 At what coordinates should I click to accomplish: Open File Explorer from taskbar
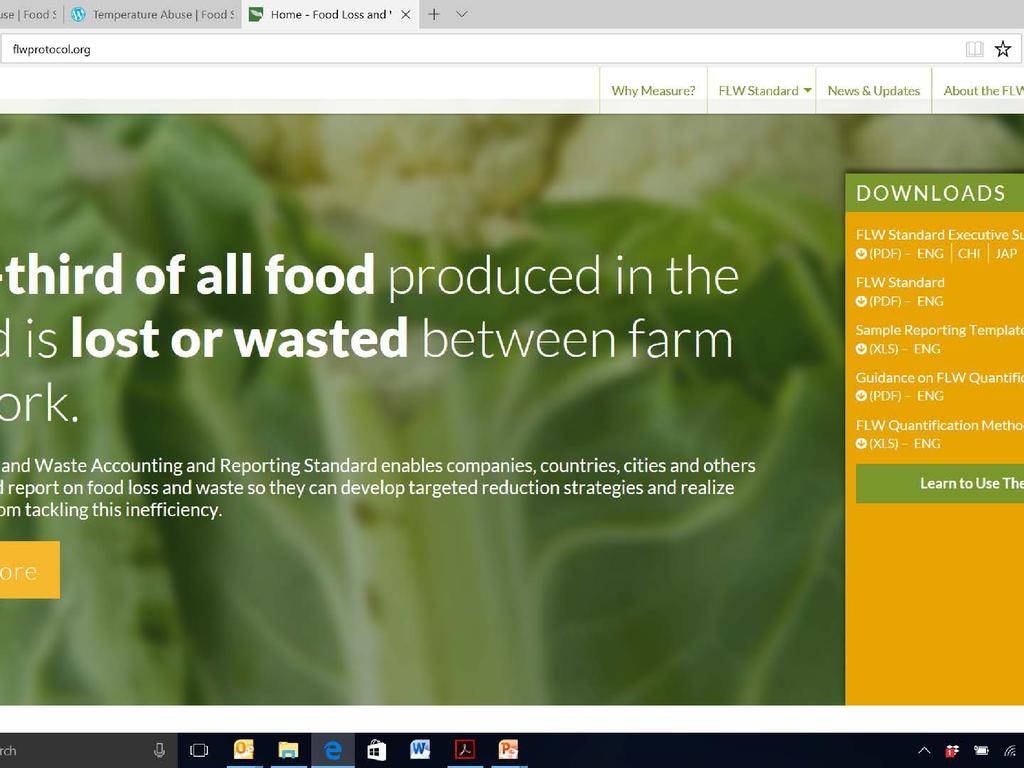coord(288,750)
